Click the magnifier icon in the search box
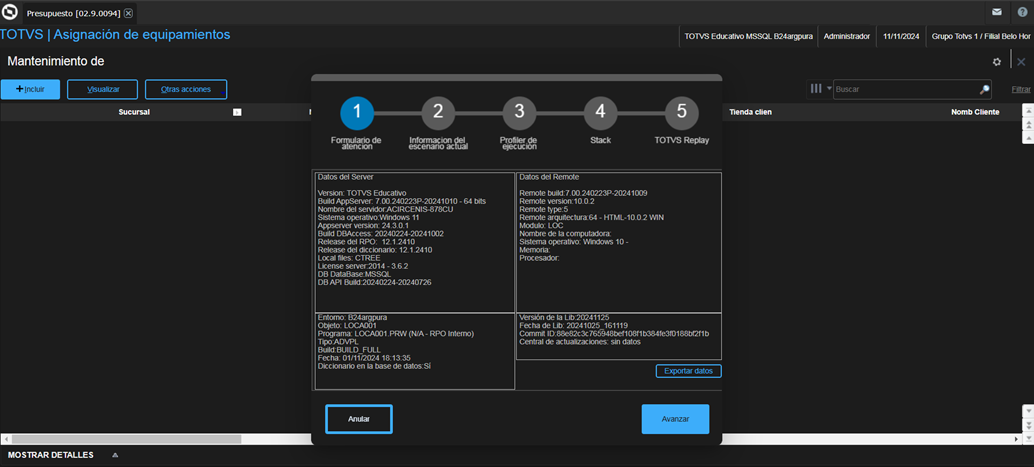The width and height of the screenshot is (1034, 467). pyautogui.click(x=984, y=89)
